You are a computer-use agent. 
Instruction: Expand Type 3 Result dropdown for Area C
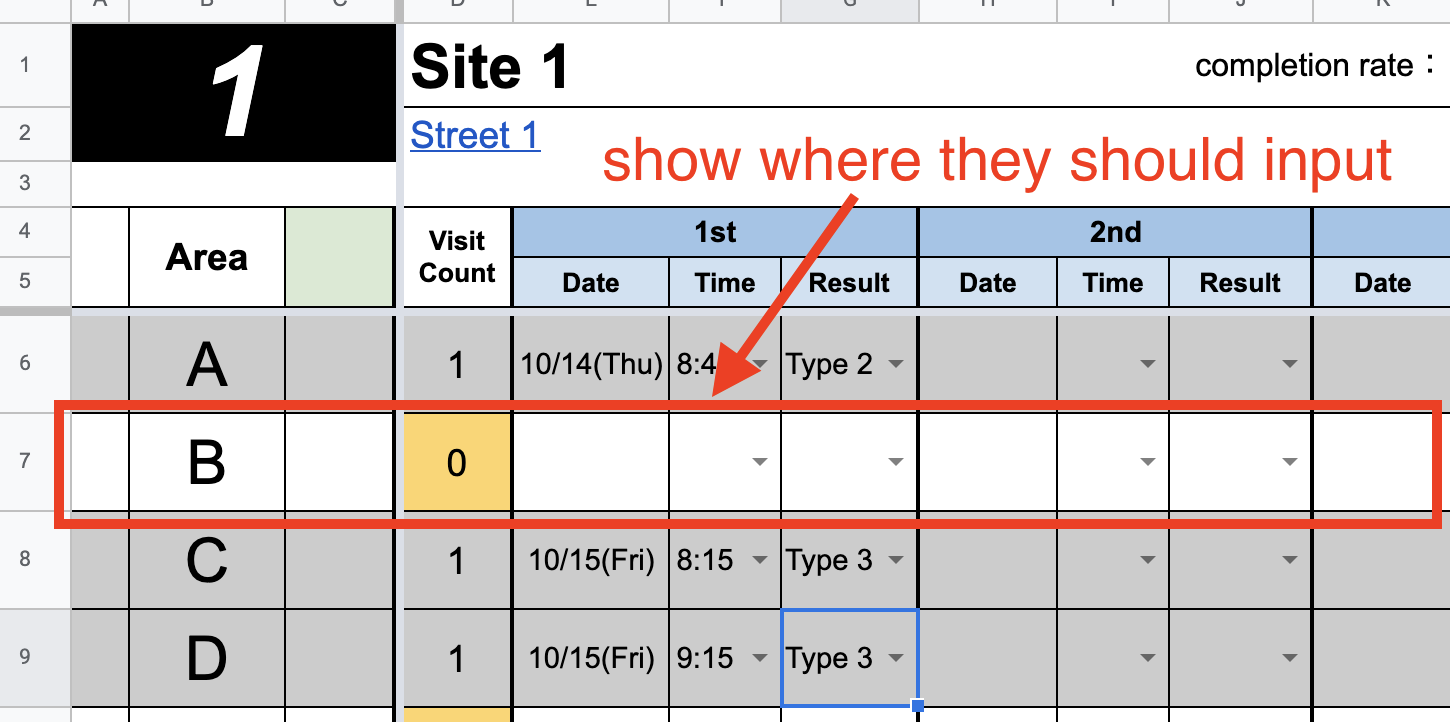896,560
